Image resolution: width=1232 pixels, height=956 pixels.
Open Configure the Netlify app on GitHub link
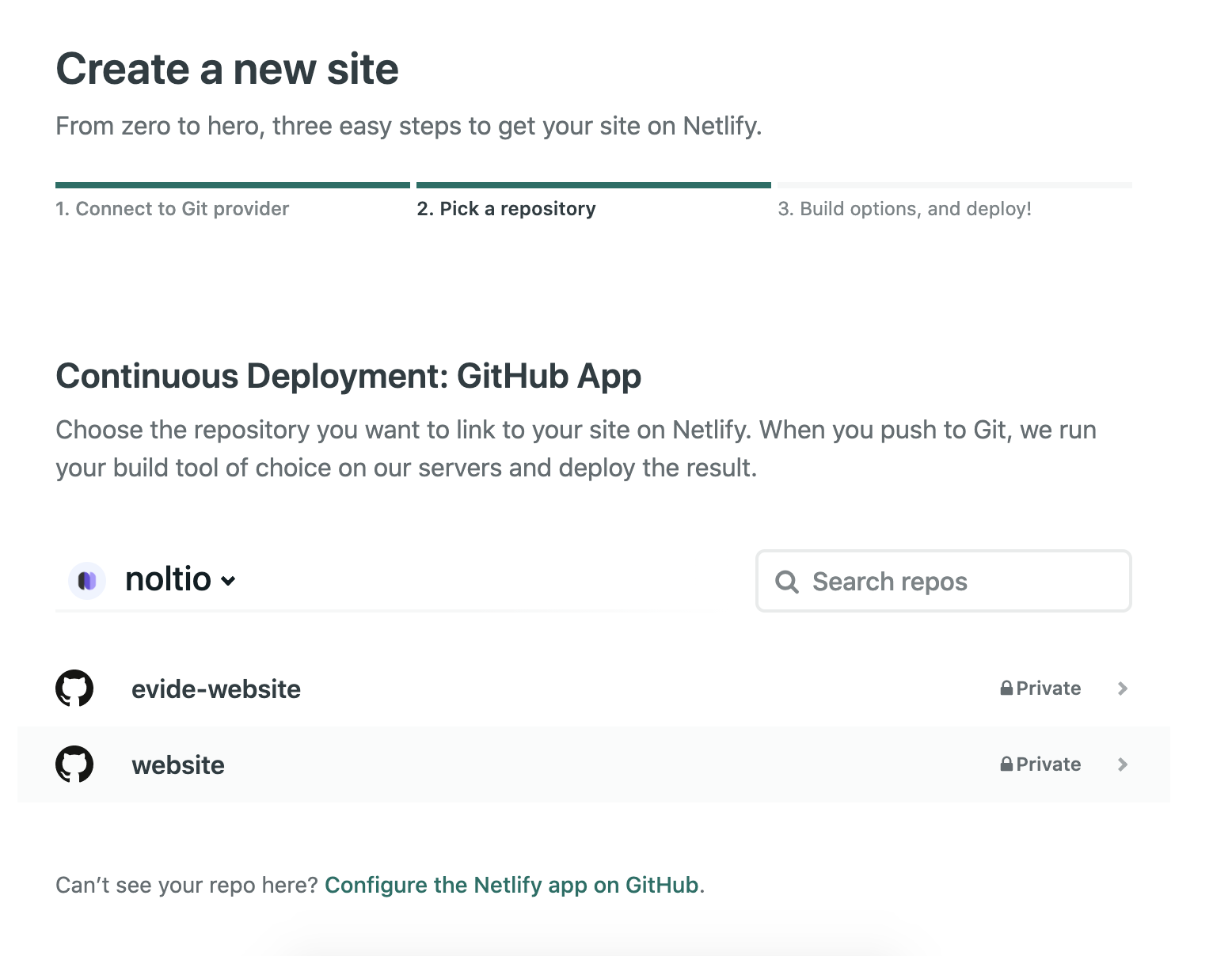click(511, 885)
